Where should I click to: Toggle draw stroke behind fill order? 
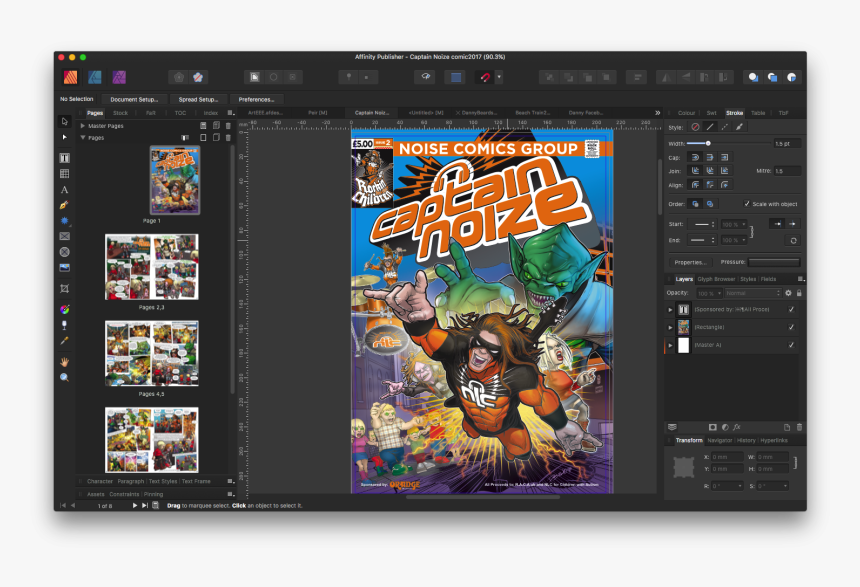(695, 204)
